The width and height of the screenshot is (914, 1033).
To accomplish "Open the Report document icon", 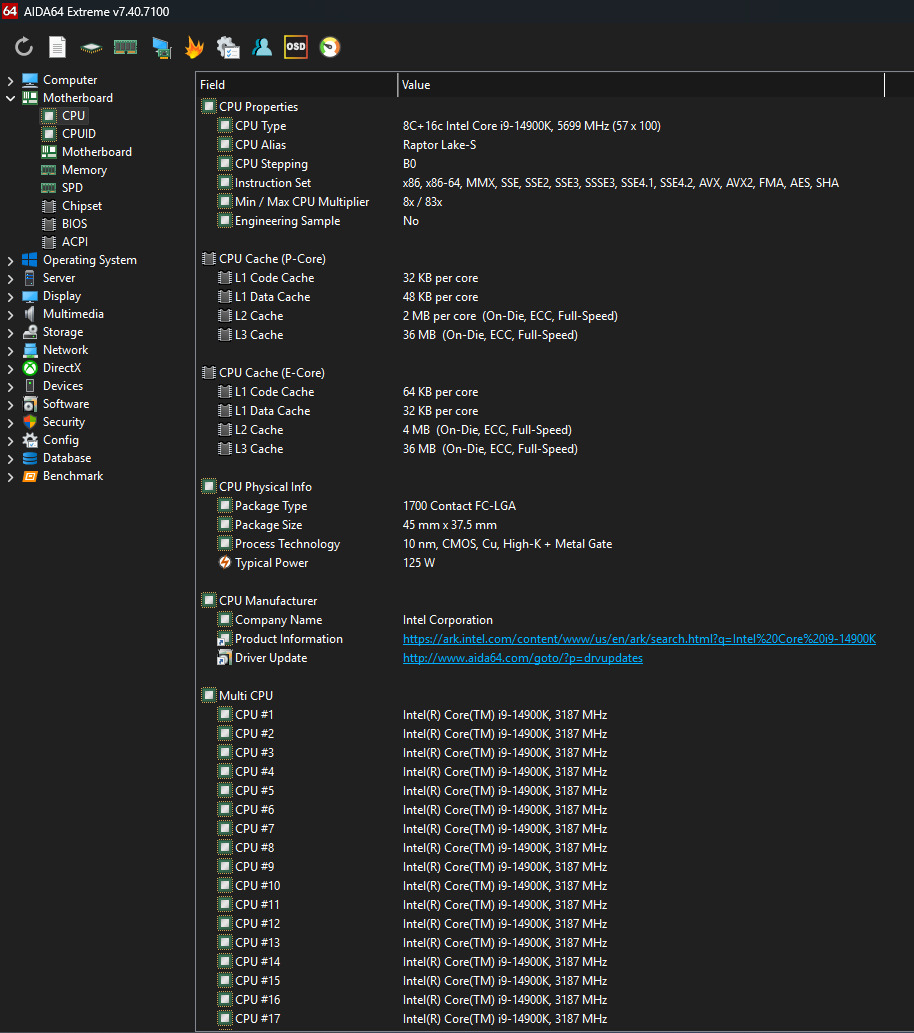I will point(57,47).
